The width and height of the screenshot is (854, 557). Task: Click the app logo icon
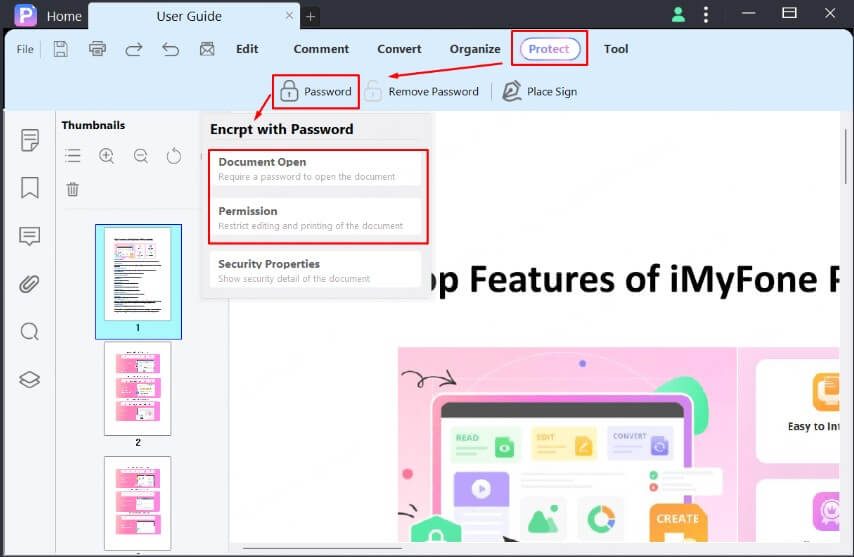tap(25, 15)
